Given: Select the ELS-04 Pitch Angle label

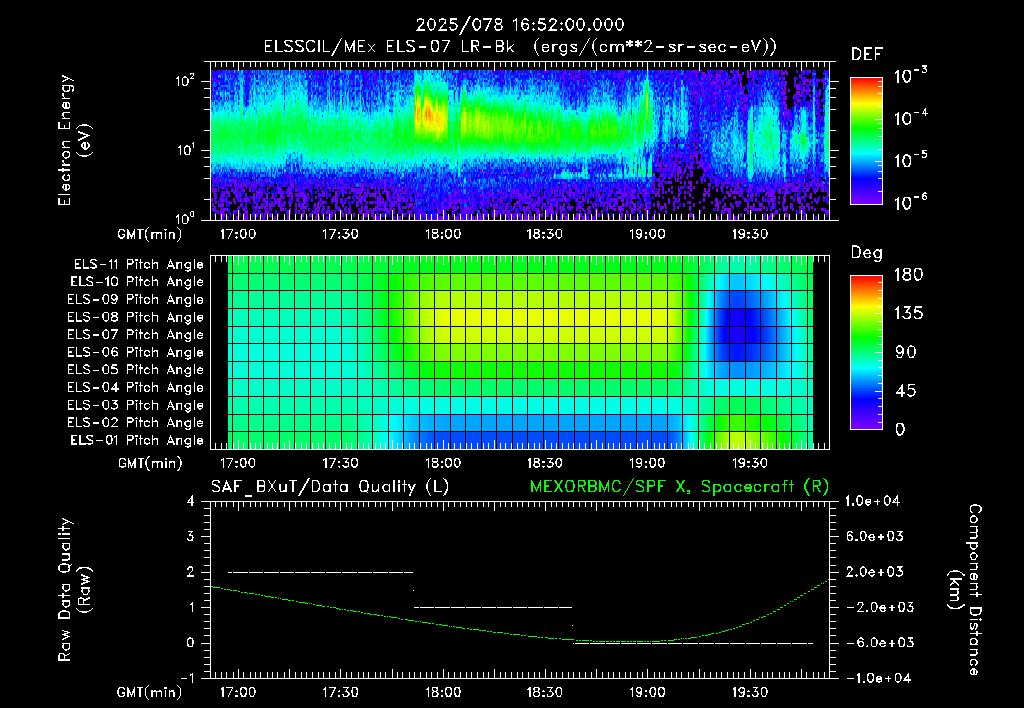Looking at the screenshot, I should (x=135, y=388).
